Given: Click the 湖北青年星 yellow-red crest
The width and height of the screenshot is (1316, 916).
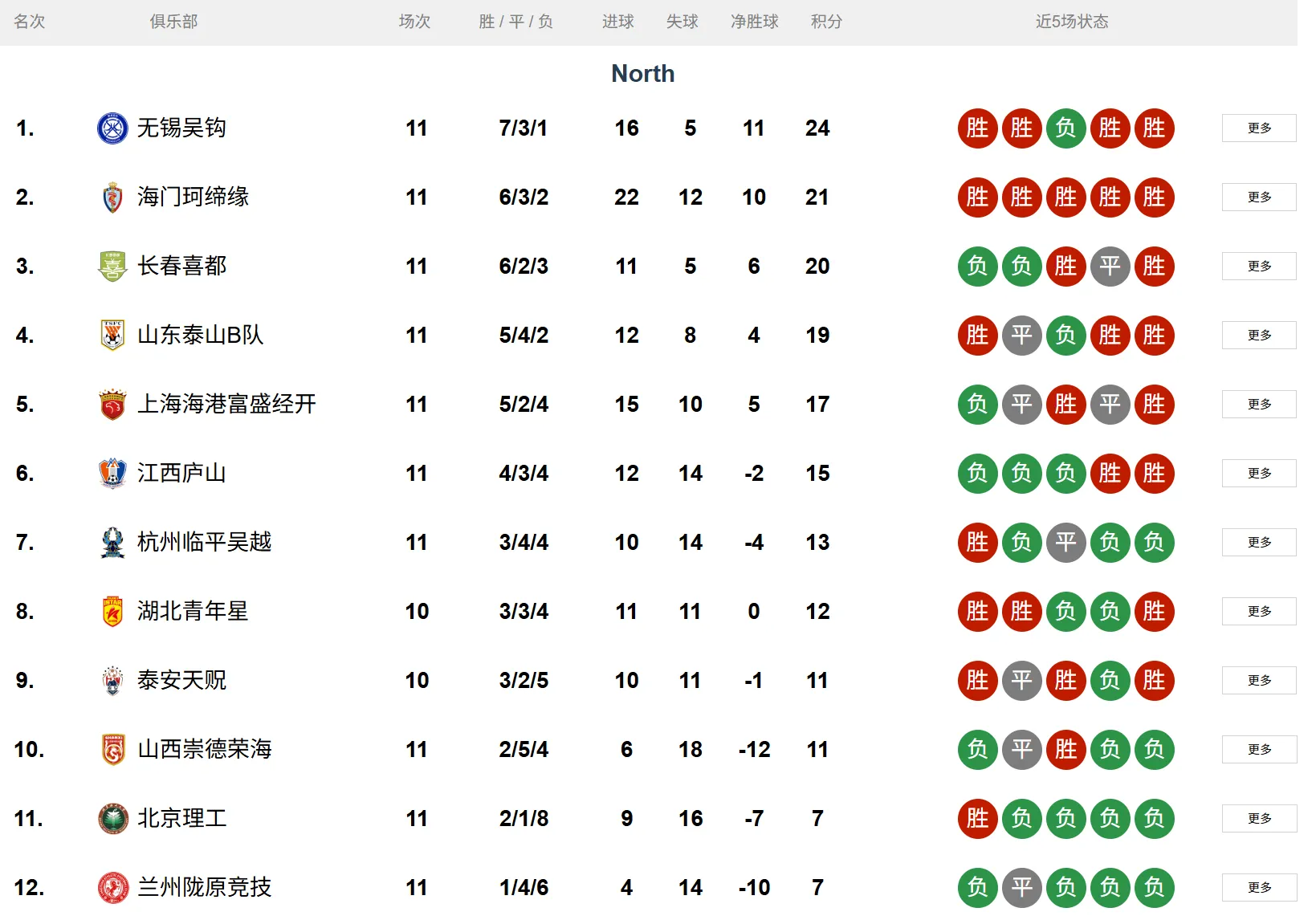Looking at the screenshot, I should [x=112, y=612].
